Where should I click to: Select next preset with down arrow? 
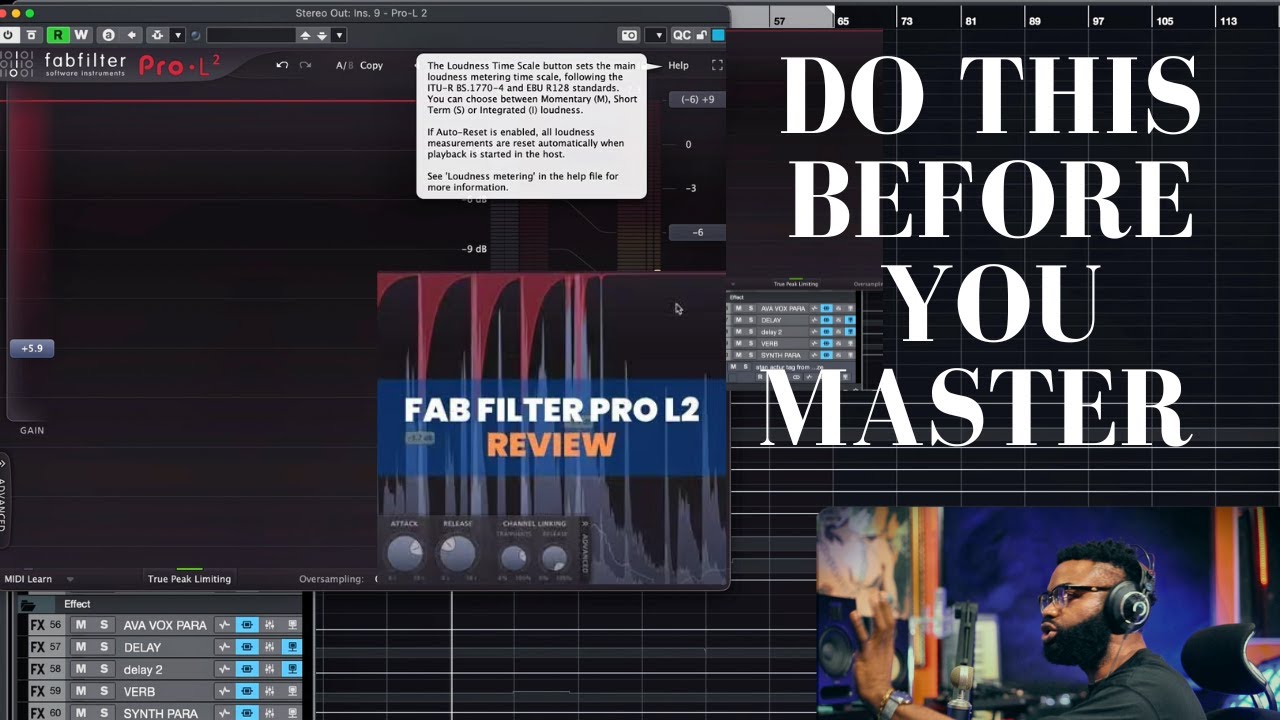click(321, 35)
